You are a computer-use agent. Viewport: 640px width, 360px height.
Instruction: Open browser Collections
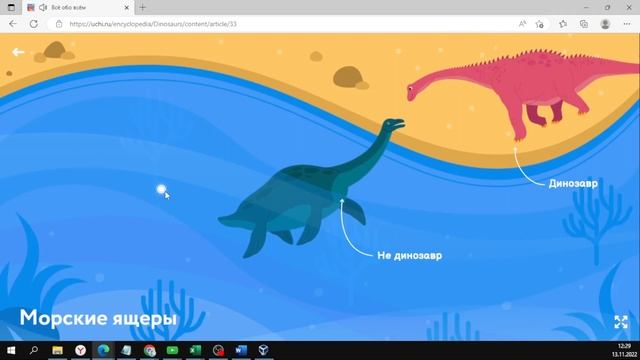pos(584,24)
